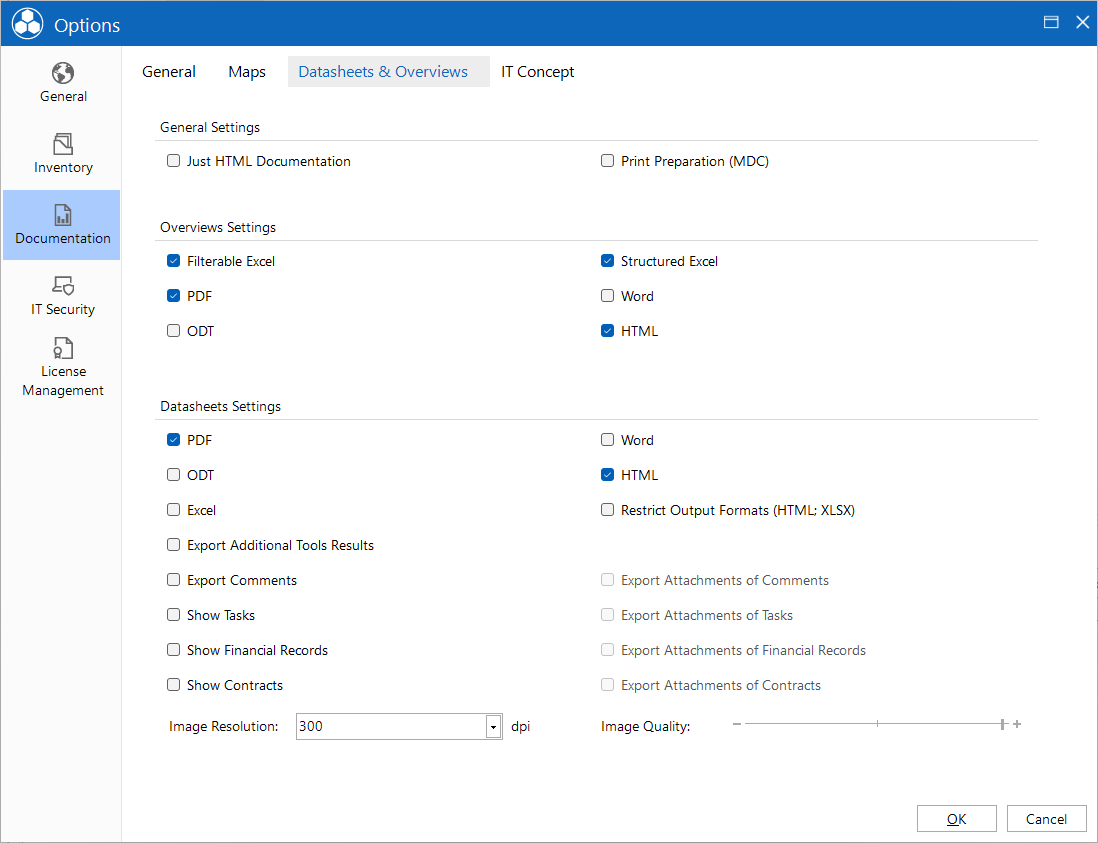Enable Show Tasks checkbox
Image resolution: width=1098 pixels, height=843 pixels.
(x=174, y=615)
